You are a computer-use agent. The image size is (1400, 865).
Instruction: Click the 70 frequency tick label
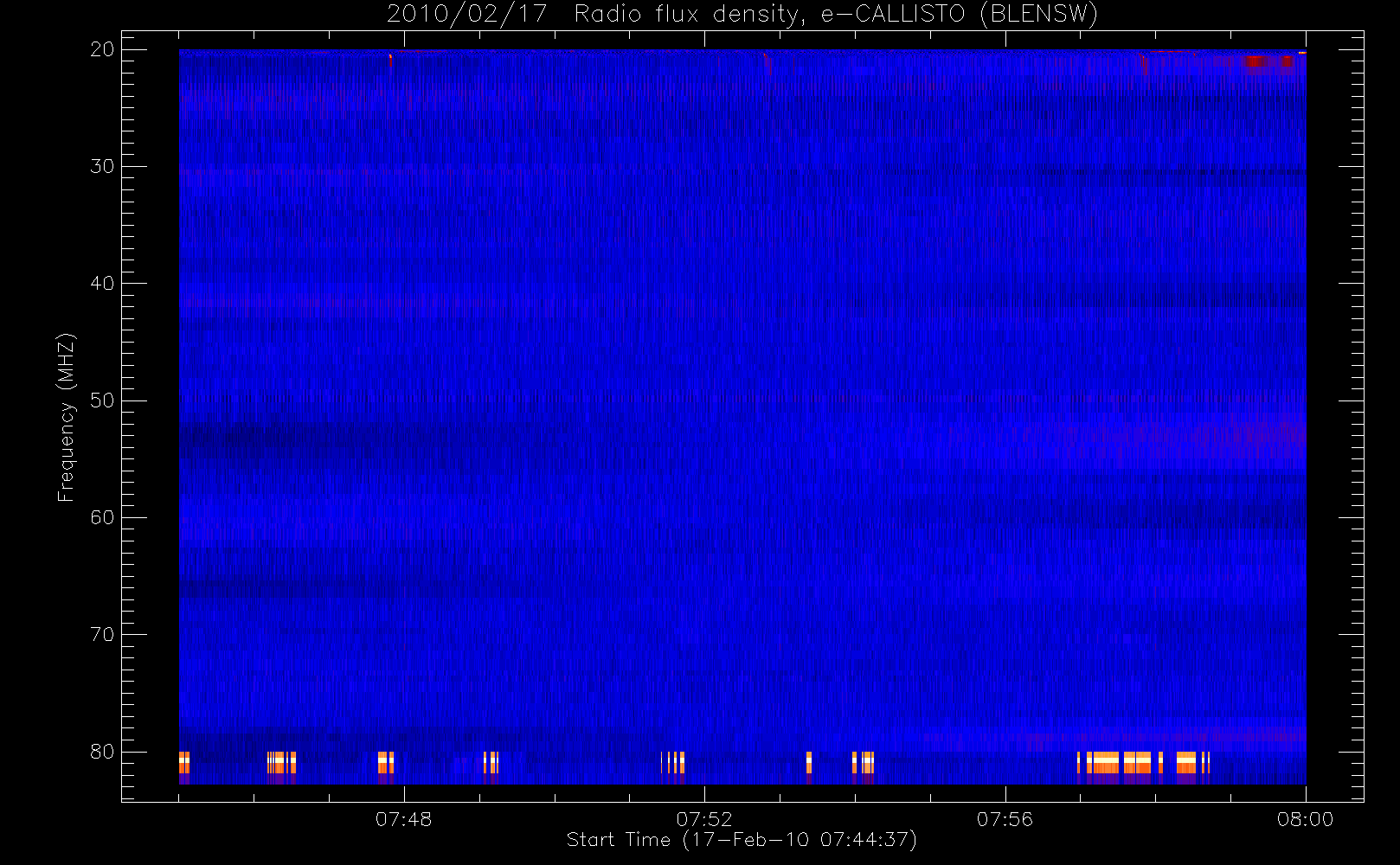[102, 635]
